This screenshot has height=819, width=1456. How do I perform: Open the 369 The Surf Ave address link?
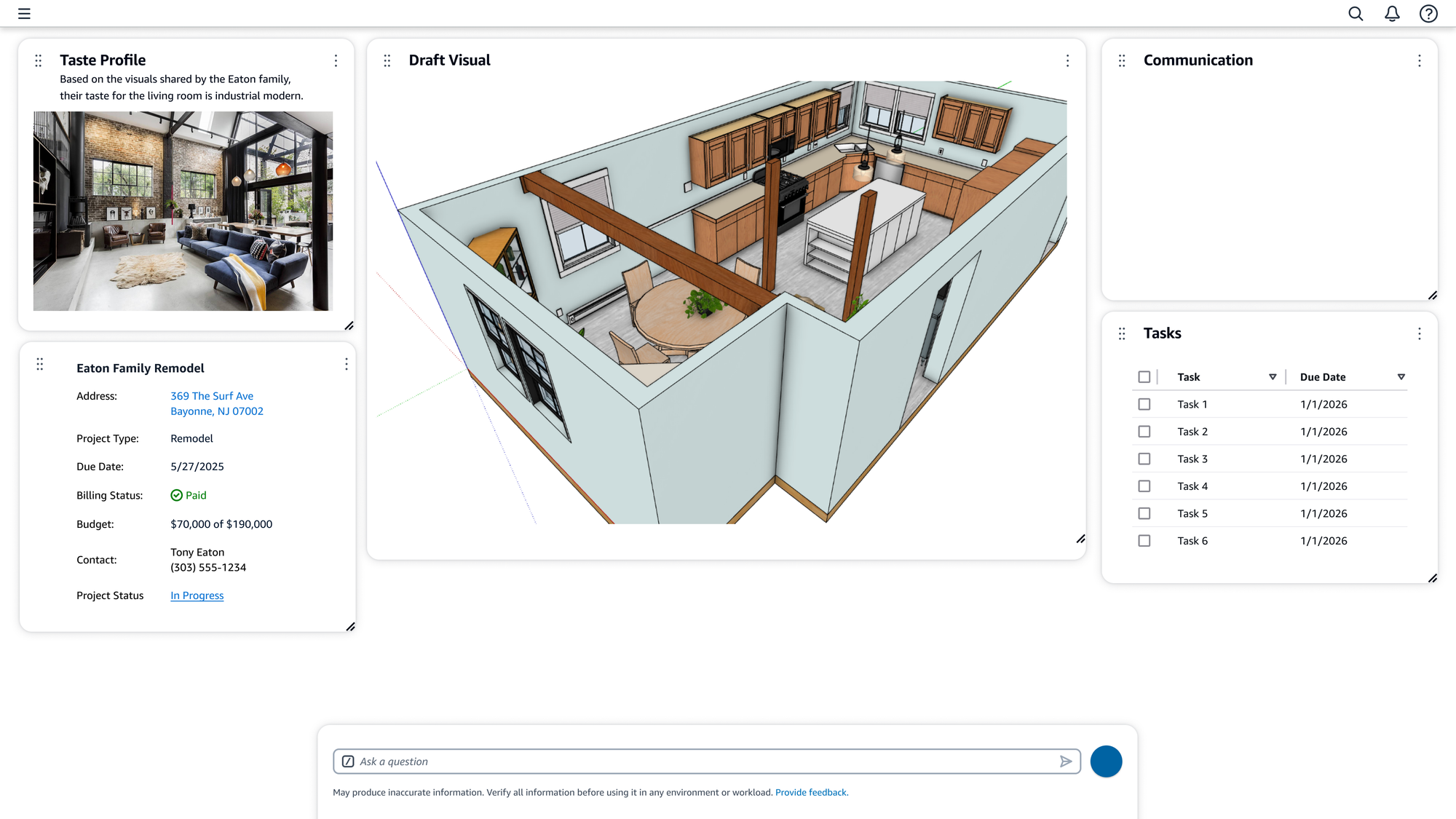[x=212, y=396]
